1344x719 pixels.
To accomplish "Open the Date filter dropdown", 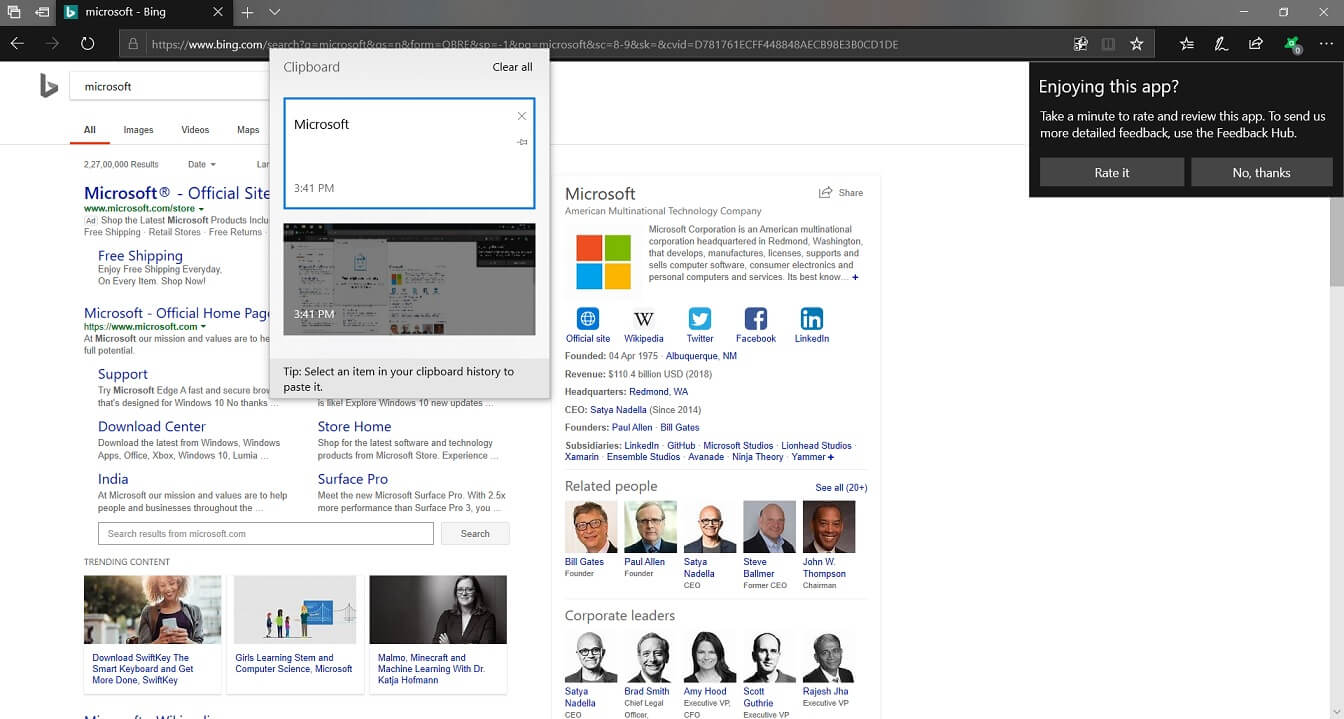I will [x=202, y=164].
